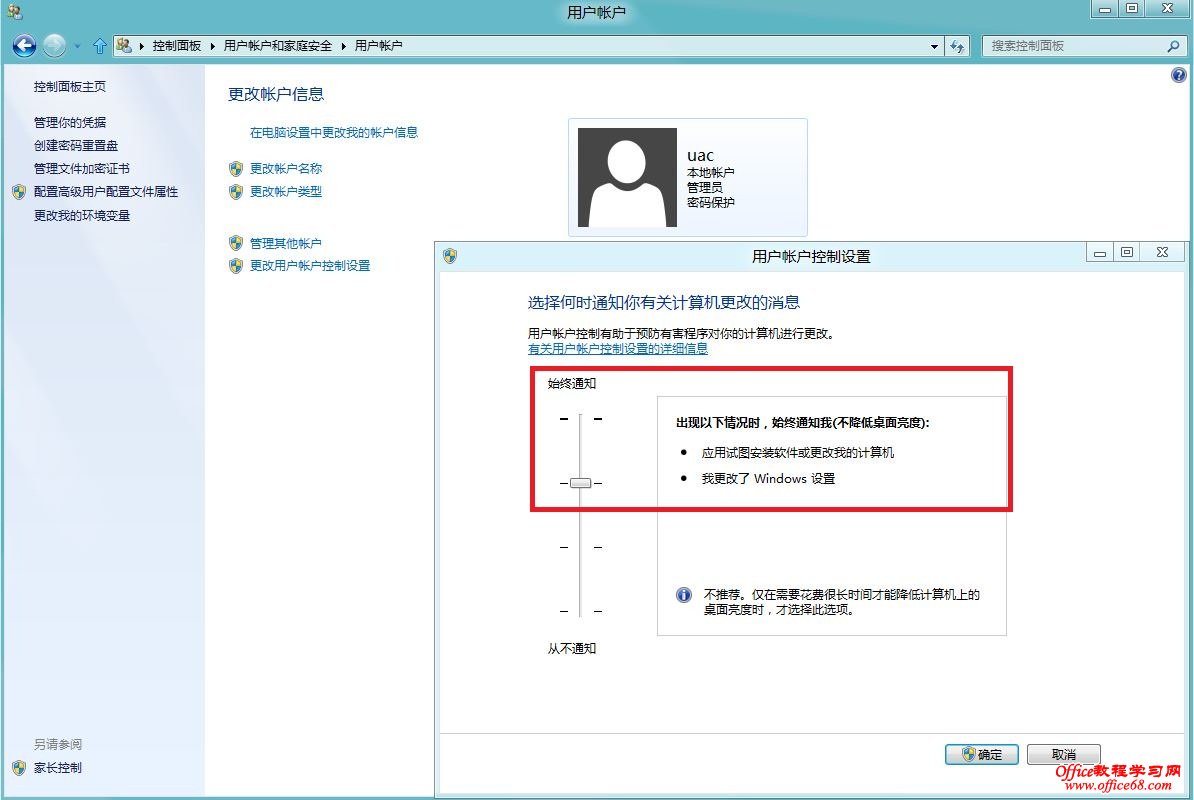Image resolution: width=1194 pixels, height=800 pixels.
Task: Click the shield icon next to 配置高级用户配置文件属性
Action: click(x=18, y=192)
